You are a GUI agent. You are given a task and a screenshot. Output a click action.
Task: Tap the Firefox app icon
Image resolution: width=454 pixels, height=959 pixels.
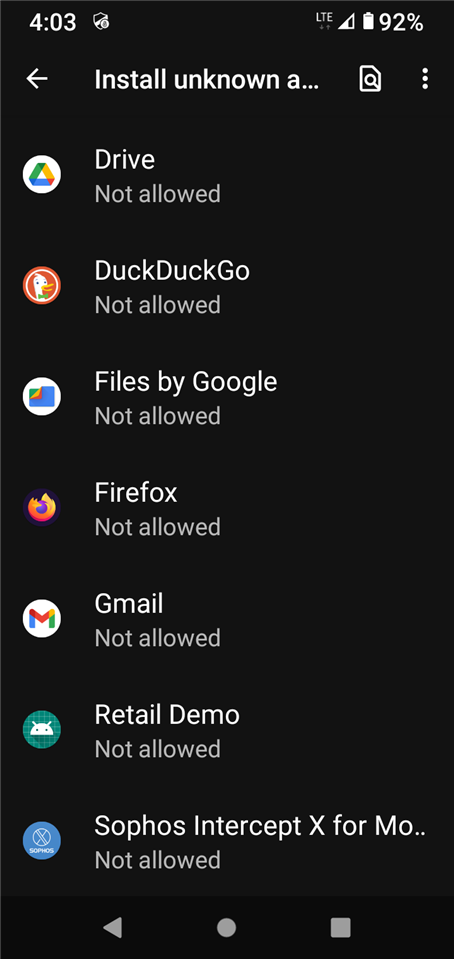(42, 508)
